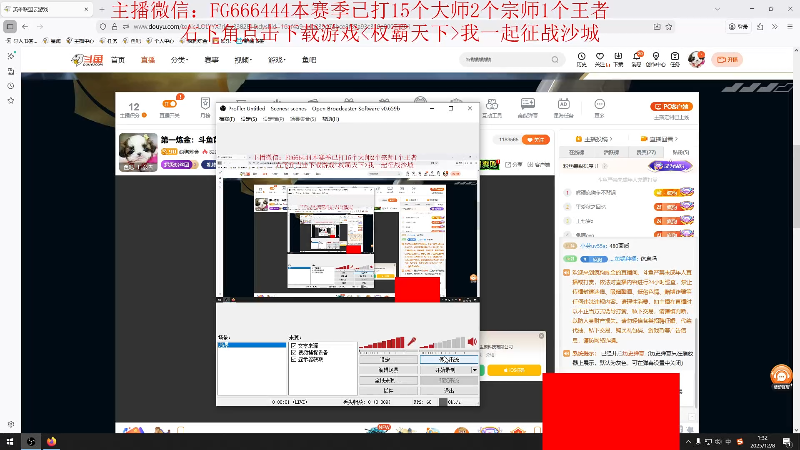Open the Windows notification center icon
The width and height of the screenshot is (800, 450).
tap(789, 441)
